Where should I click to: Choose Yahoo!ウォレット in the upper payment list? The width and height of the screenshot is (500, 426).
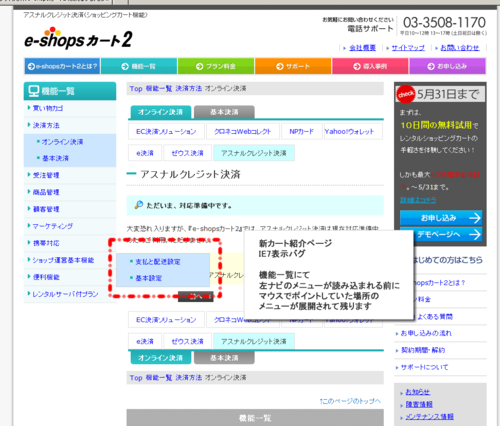[x=353, y=132]
